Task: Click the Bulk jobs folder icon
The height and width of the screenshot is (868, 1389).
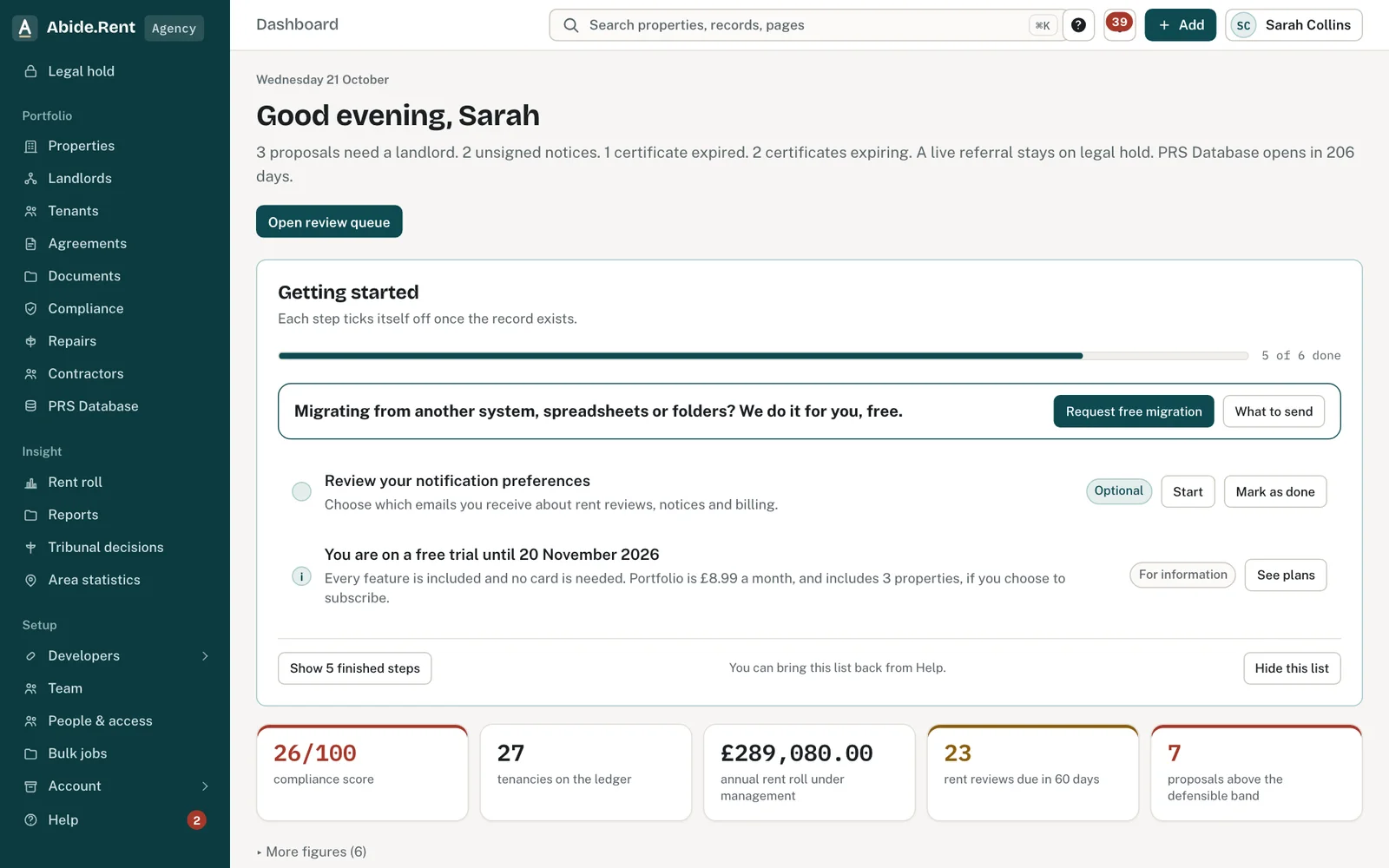Action: point(31,753)
